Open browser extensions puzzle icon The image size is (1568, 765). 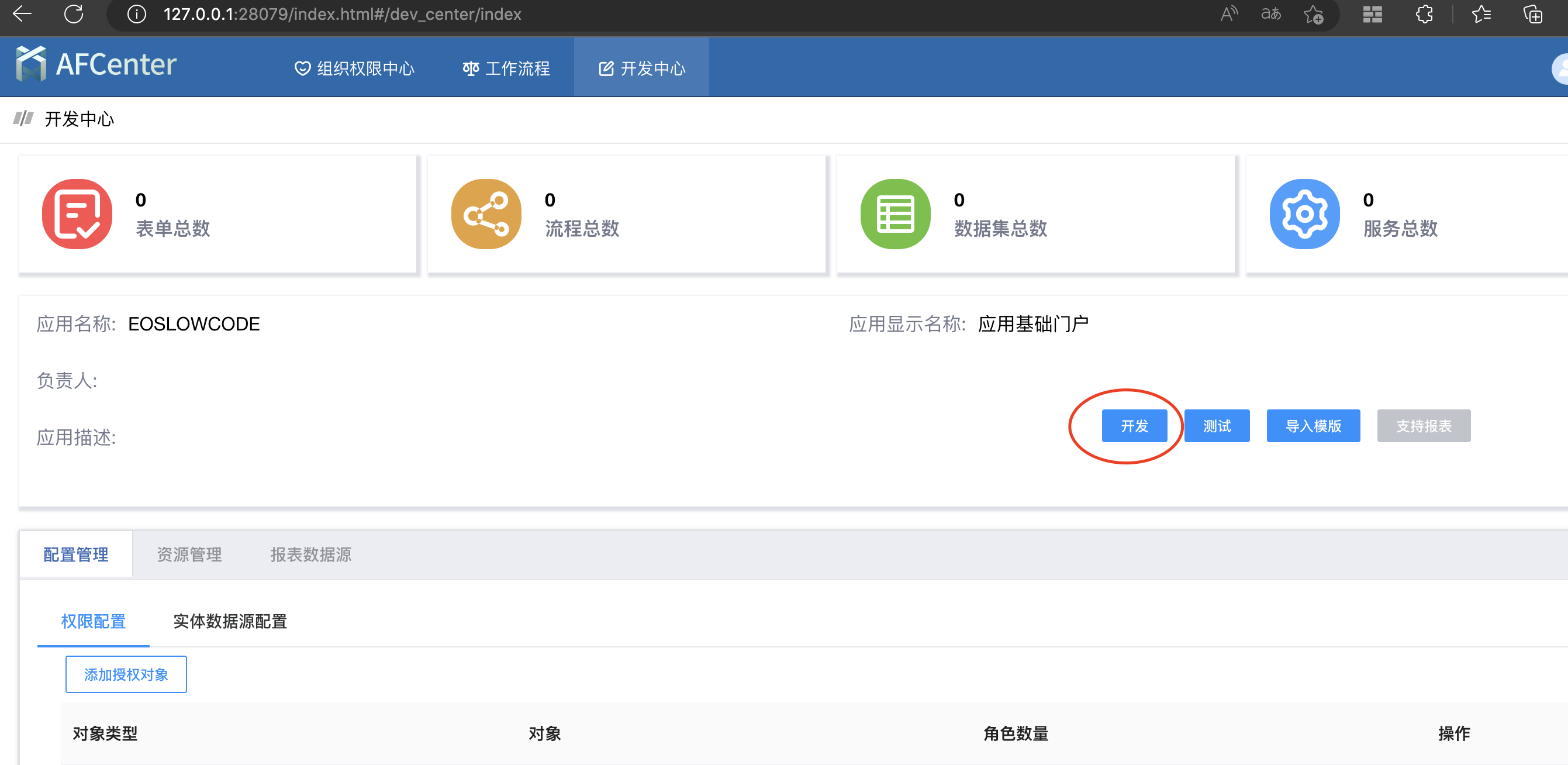(x=1424, y=14)
